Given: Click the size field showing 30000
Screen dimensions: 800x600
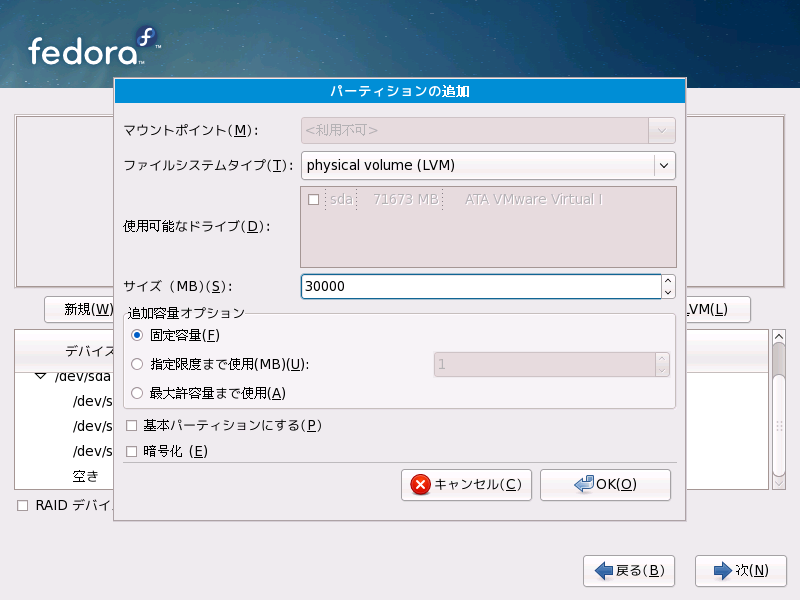Looking at the screenshot, I should tap(481, 286).
